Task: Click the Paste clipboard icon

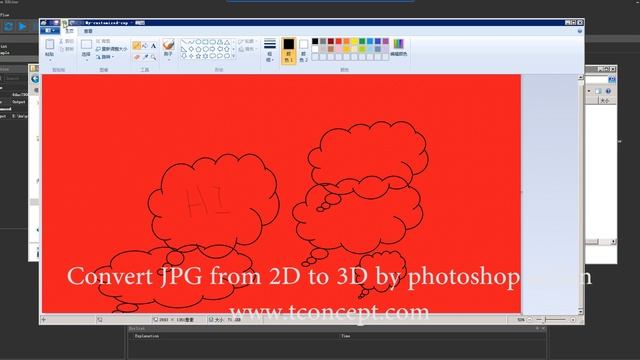Action: (50, 44)
